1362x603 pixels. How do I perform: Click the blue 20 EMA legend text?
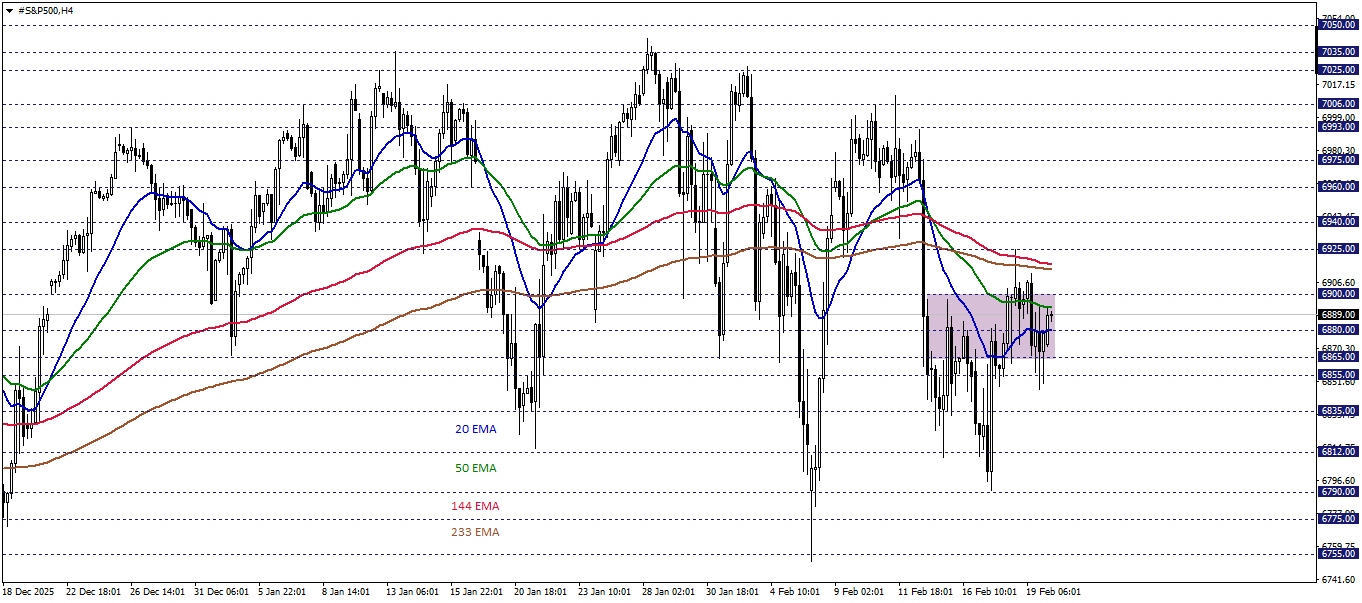476,429
